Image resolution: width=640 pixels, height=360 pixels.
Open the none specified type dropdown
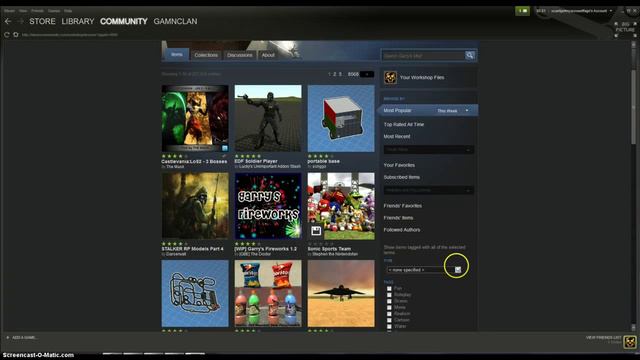click(x=424, y=270)
